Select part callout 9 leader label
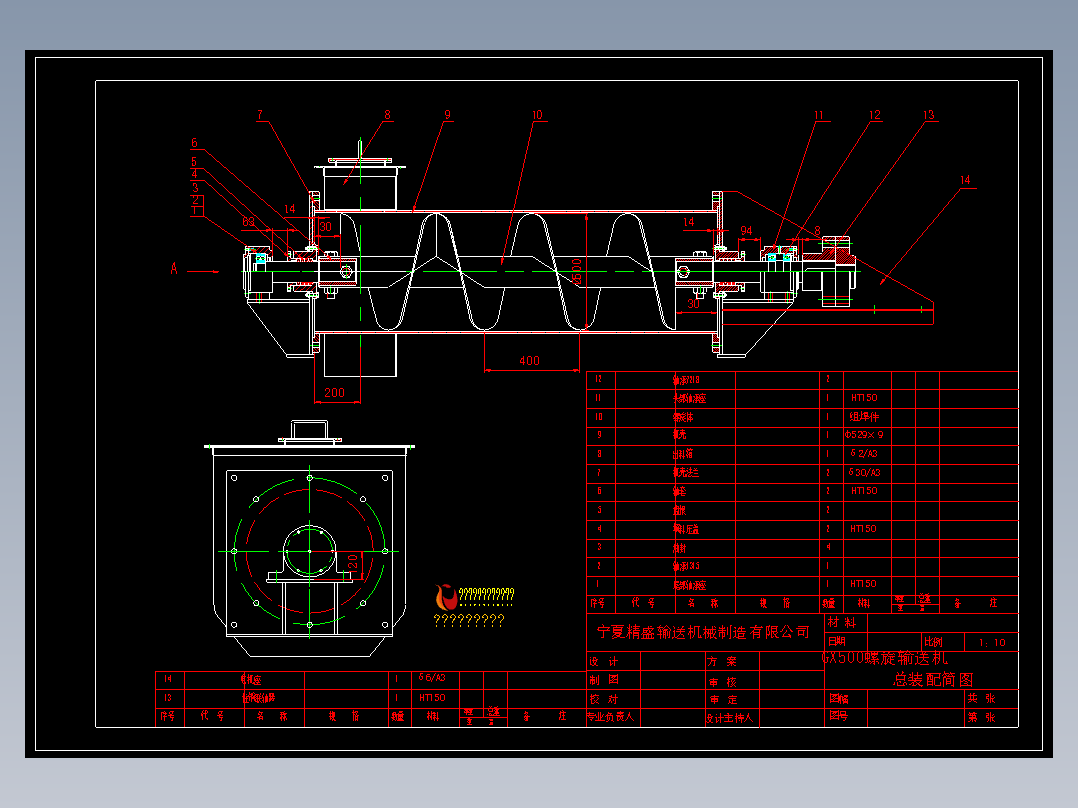The height and width of the screenshot is (808, 1078). coord(448,115)
